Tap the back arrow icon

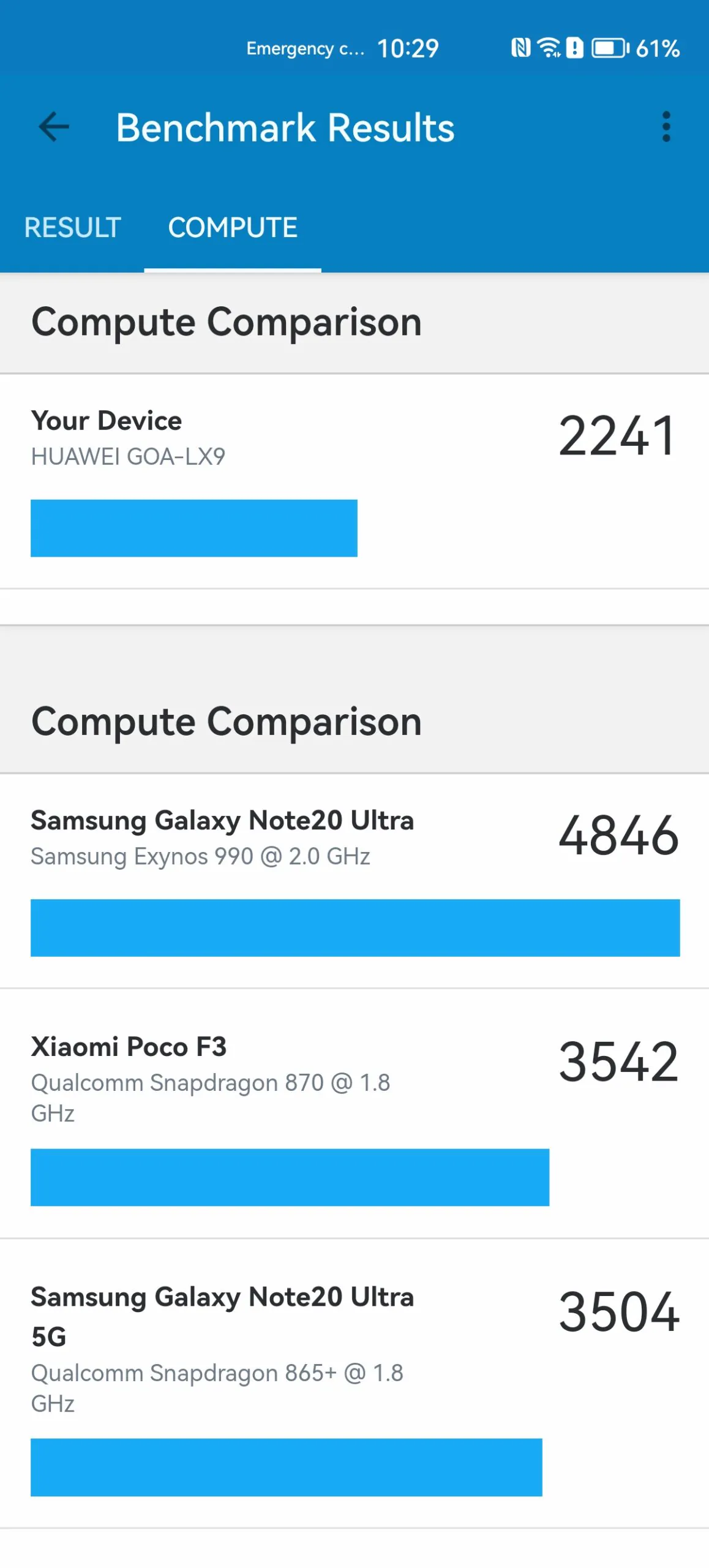(x=54, y=127)
